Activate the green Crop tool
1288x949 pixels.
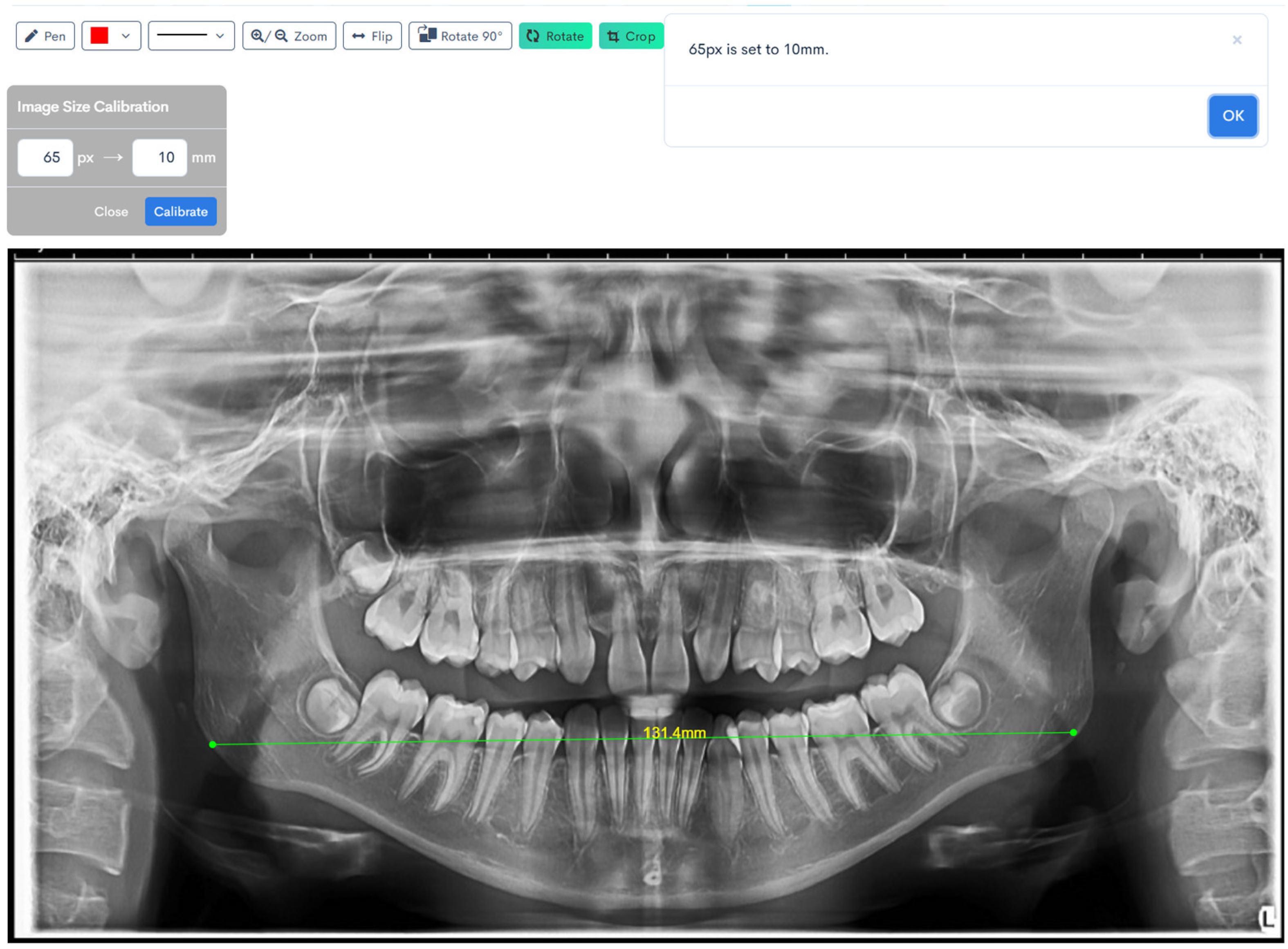[x=631, y=36]
